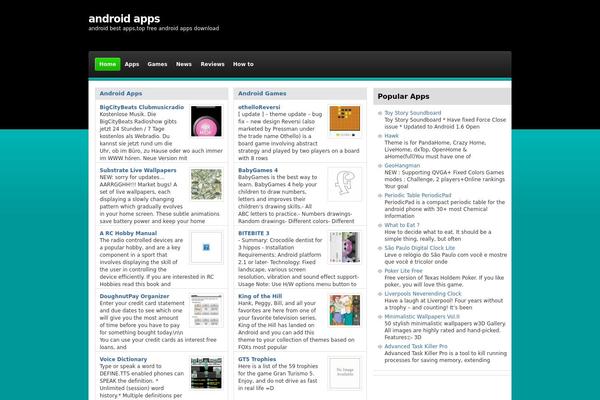The height and width of the screenshot is (400, 600).
Task: Click tagline 'android best apps,top free android apps download'
Action: [x=154, y=28]
